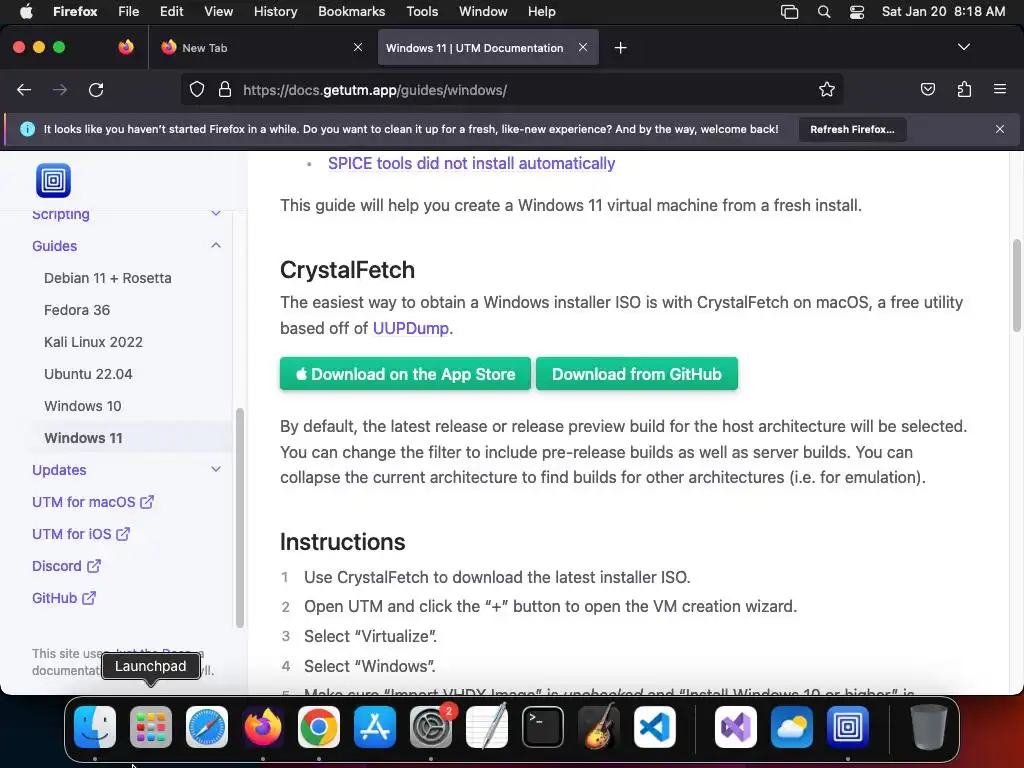Open the Extensions puzzle icon
Viewport: 1024px width, 768px height.
(x=964, y=89)
